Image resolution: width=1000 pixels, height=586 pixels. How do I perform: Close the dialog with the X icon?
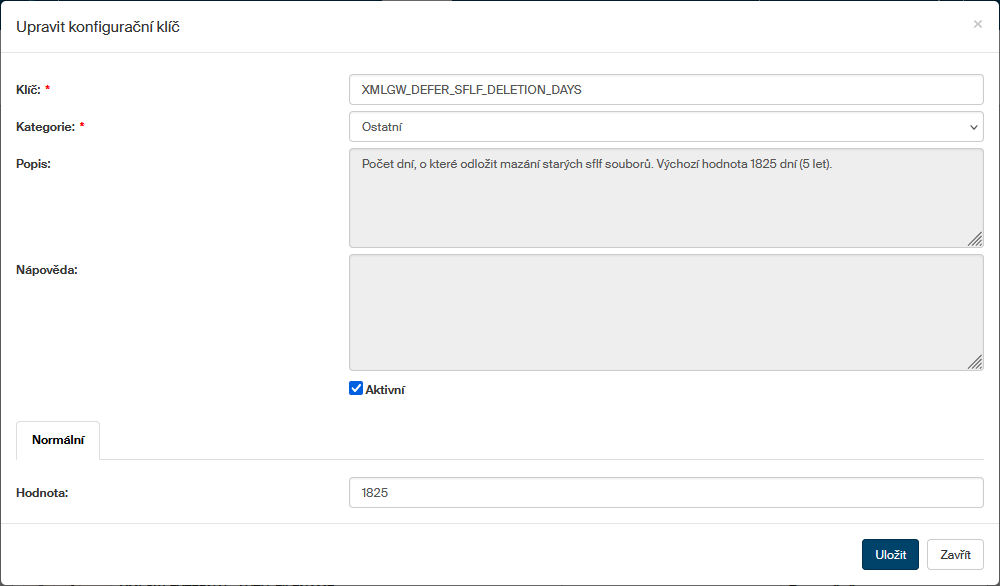(977, 24)
